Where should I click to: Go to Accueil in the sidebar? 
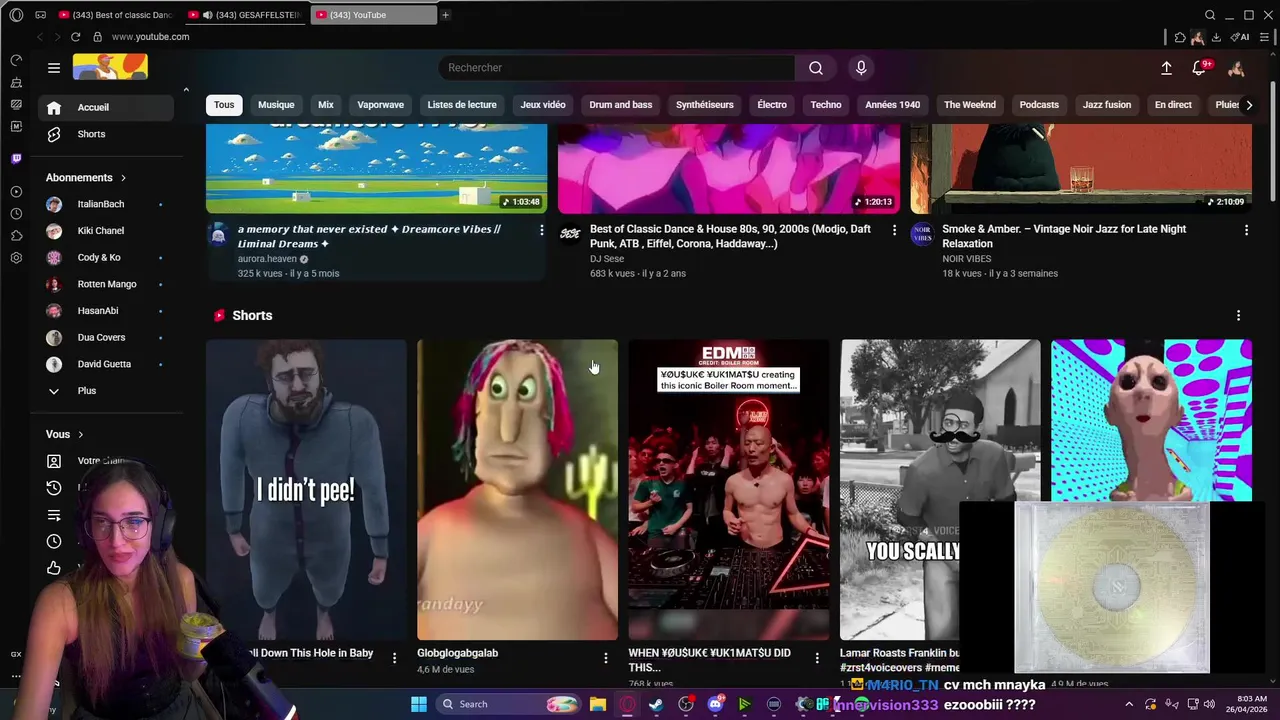[x=106, y=107]
